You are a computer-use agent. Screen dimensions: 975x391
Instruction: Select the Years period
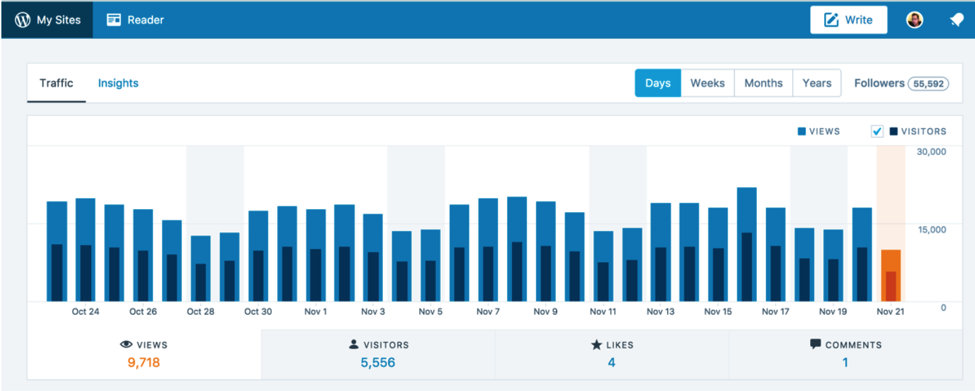(817, 83)
